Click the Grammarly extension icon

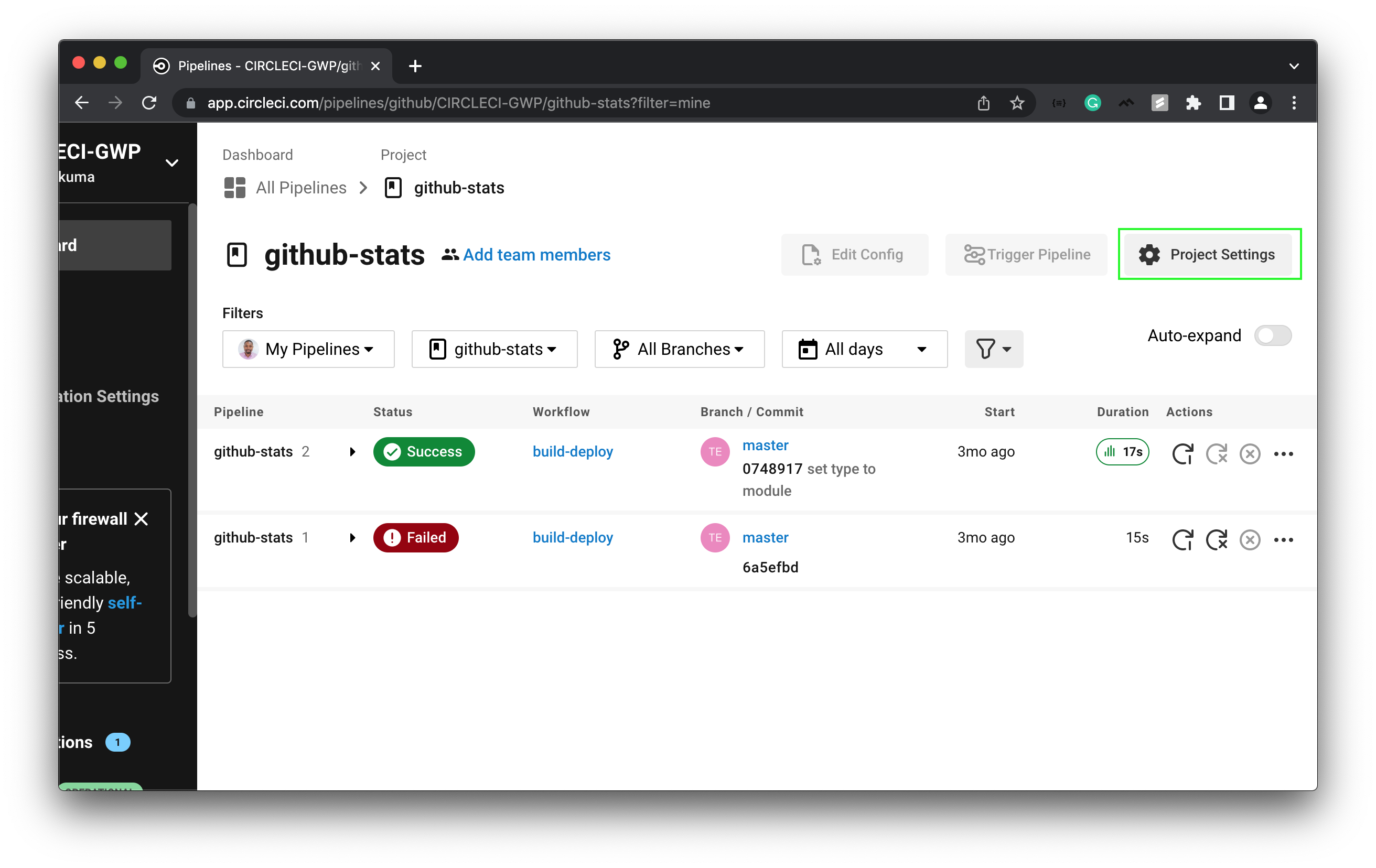(x=1092, y=103)
